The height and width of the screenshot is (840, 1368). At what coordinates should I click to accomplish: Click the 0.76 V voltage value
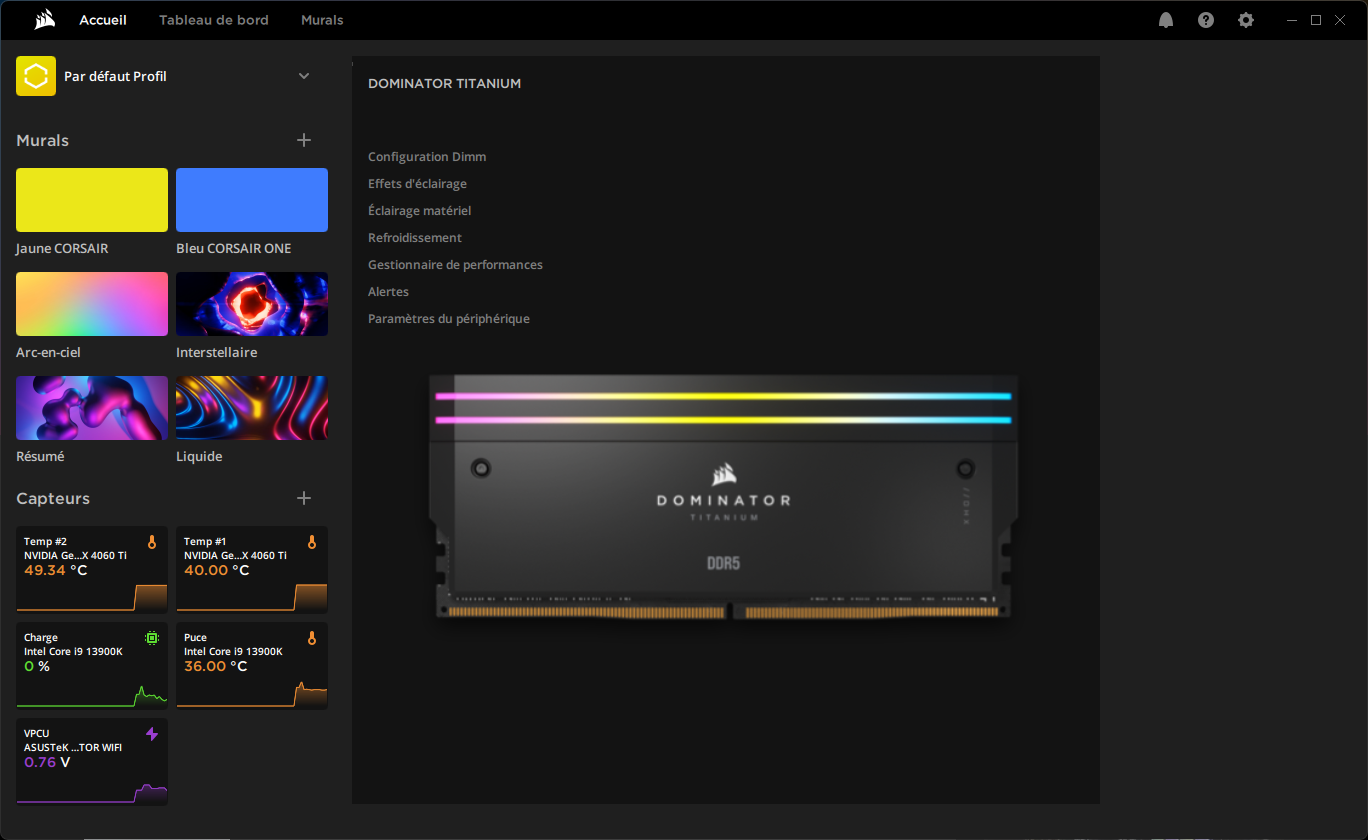coord(47,762)
